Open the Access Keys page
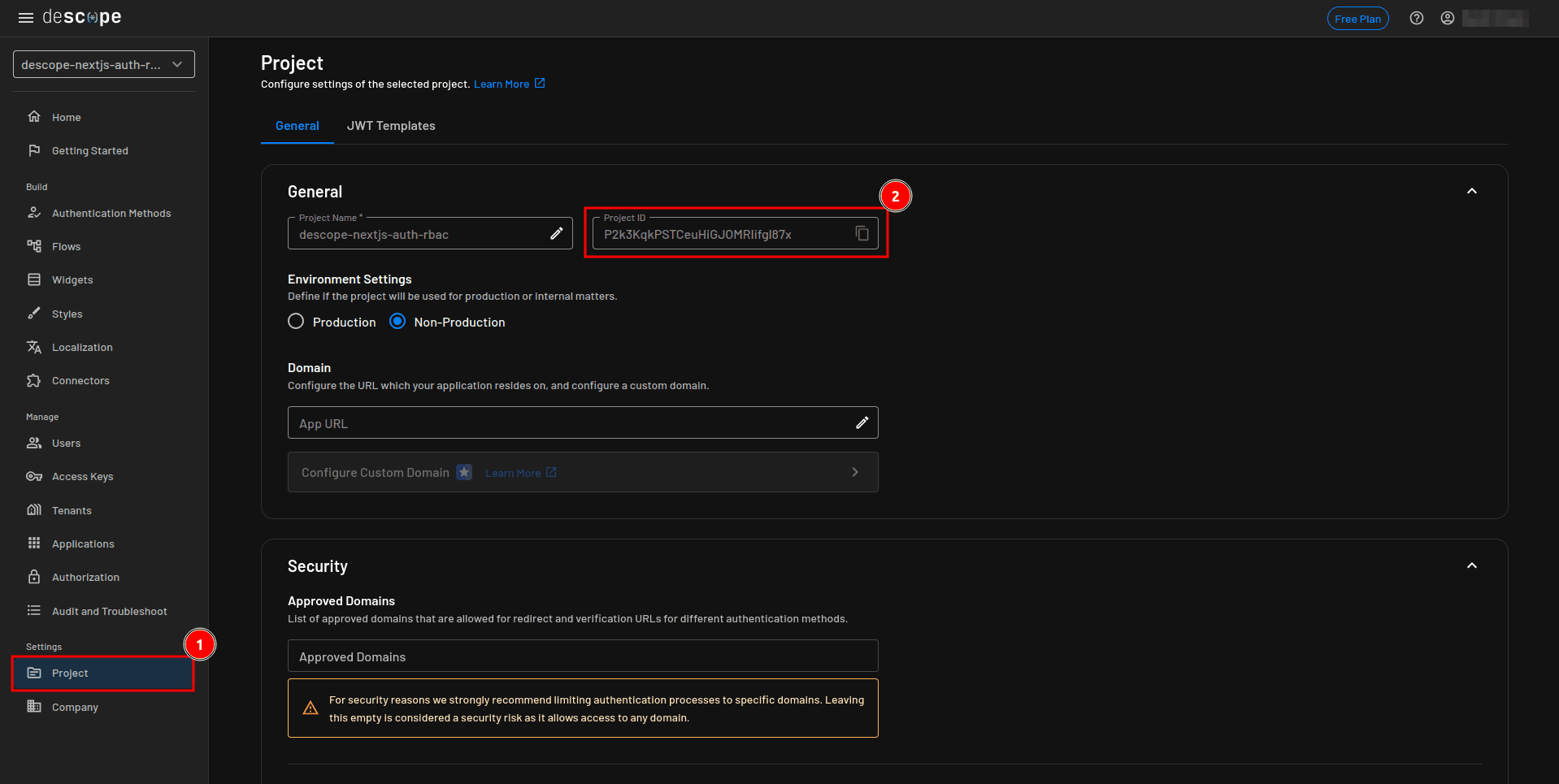 coord(82,476)
